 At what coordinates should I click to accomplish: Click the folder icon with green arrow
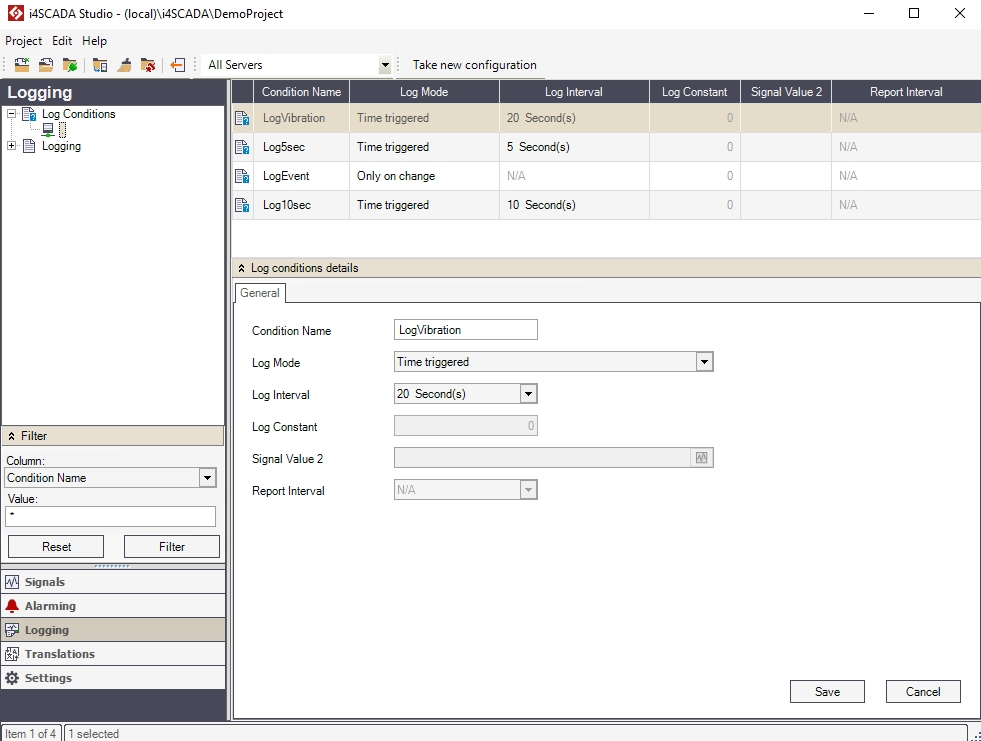[x=70, y=65]
